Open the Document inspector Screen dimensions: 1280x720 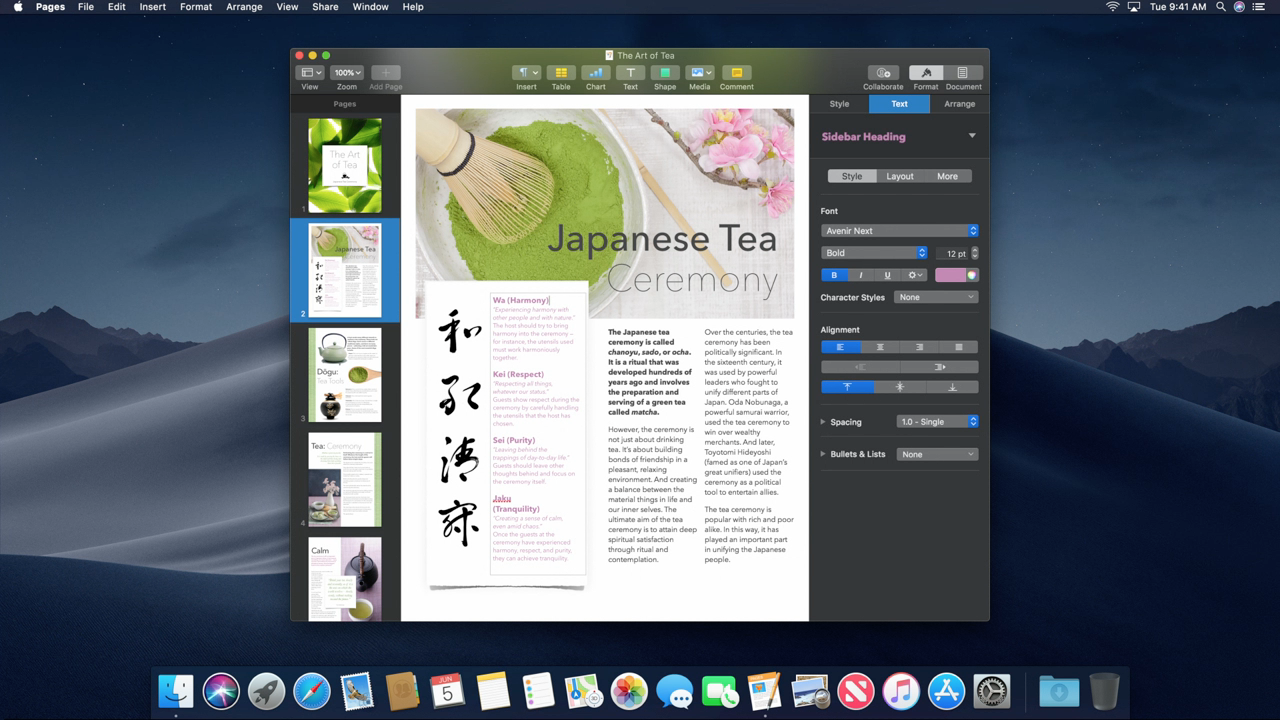point(963,73)
